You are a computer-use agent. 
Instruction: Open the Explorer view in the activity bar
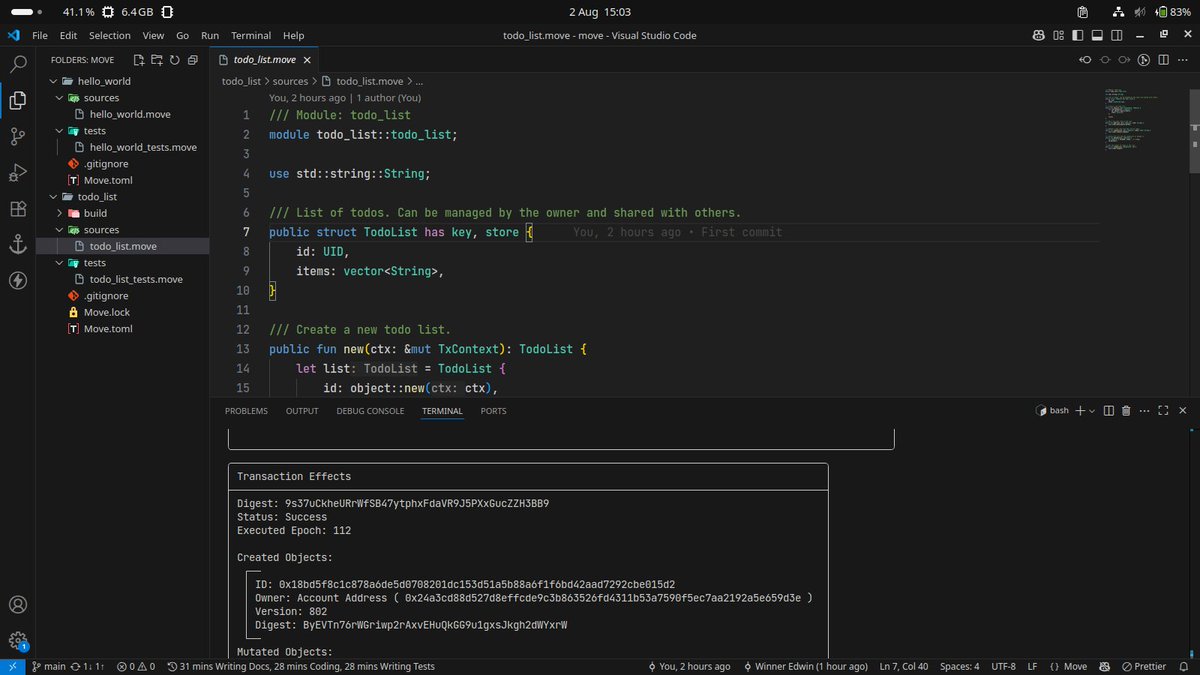pos(17,100)
